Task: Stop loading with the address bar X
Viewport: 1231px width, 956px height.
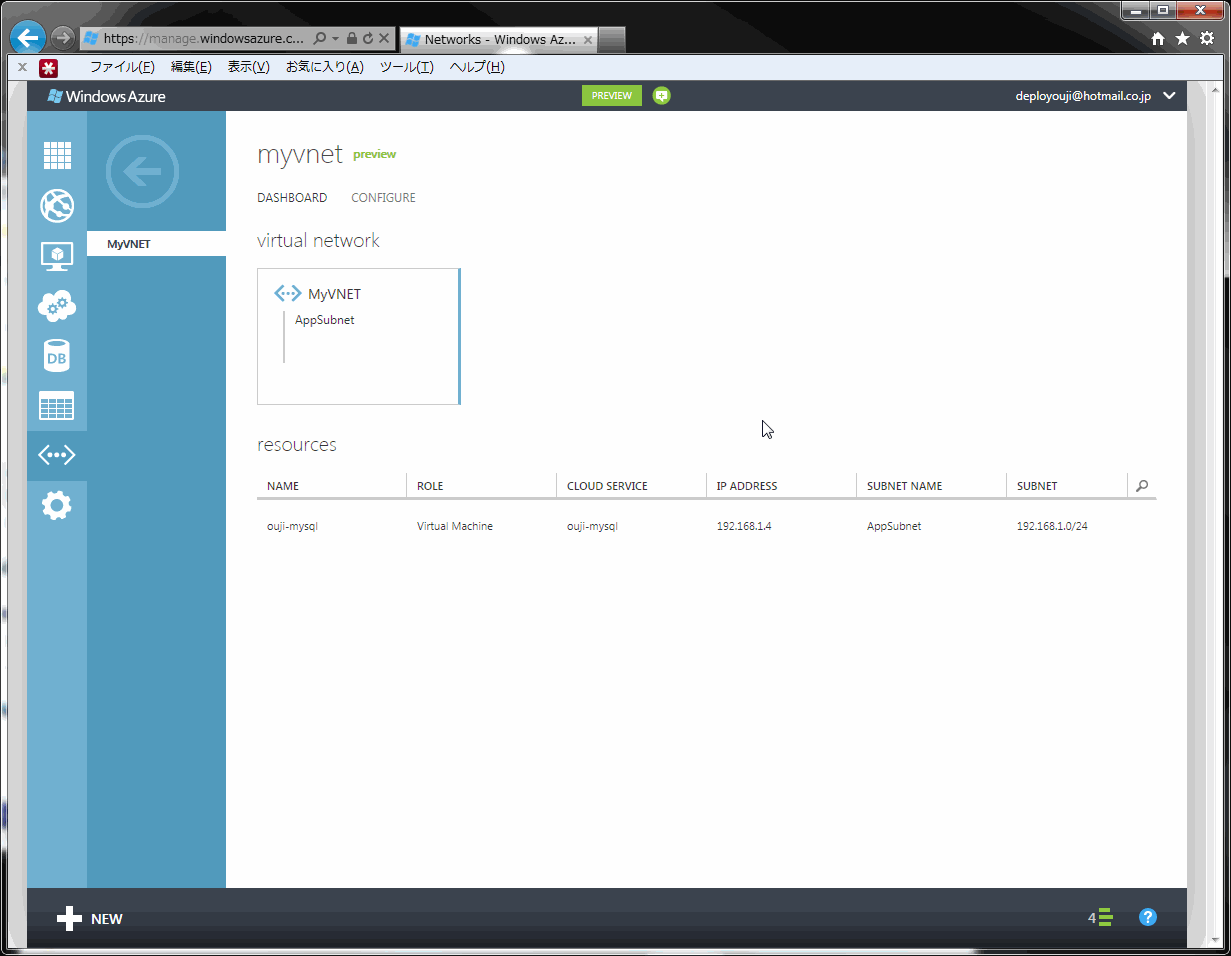Action: pos(384,39)
